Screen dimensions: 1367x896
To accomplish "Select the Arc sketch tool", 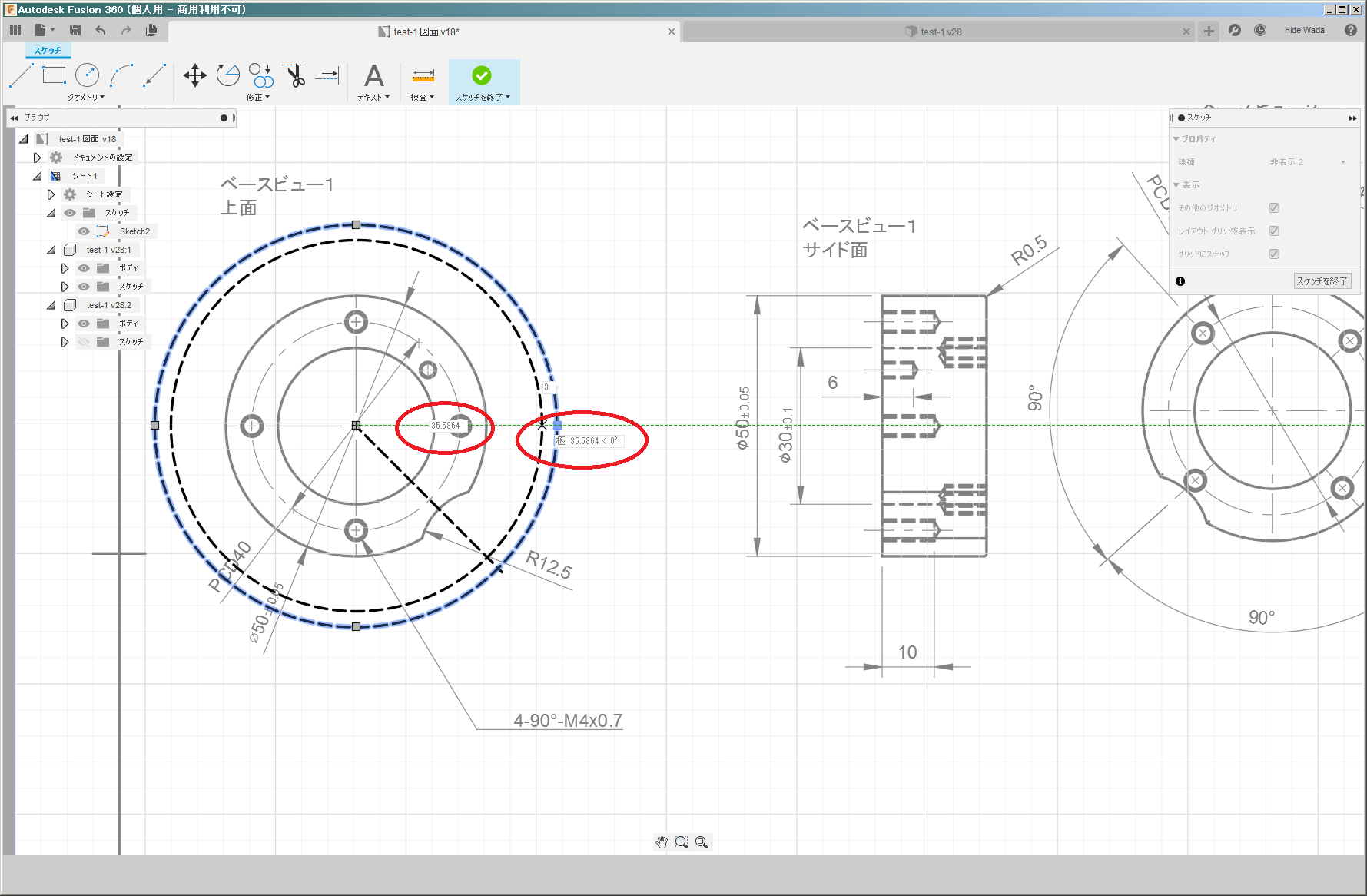I will (121, 75).
